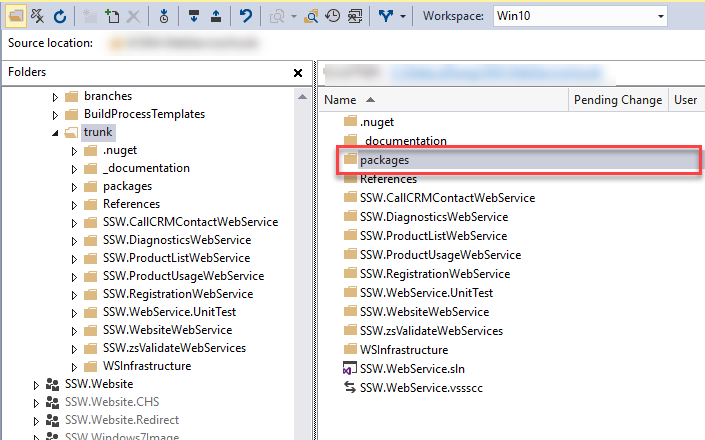This screenshot has height=440, width=705.
Task: Click the Undo Pending Changes icon
Action: click(245, 16)
